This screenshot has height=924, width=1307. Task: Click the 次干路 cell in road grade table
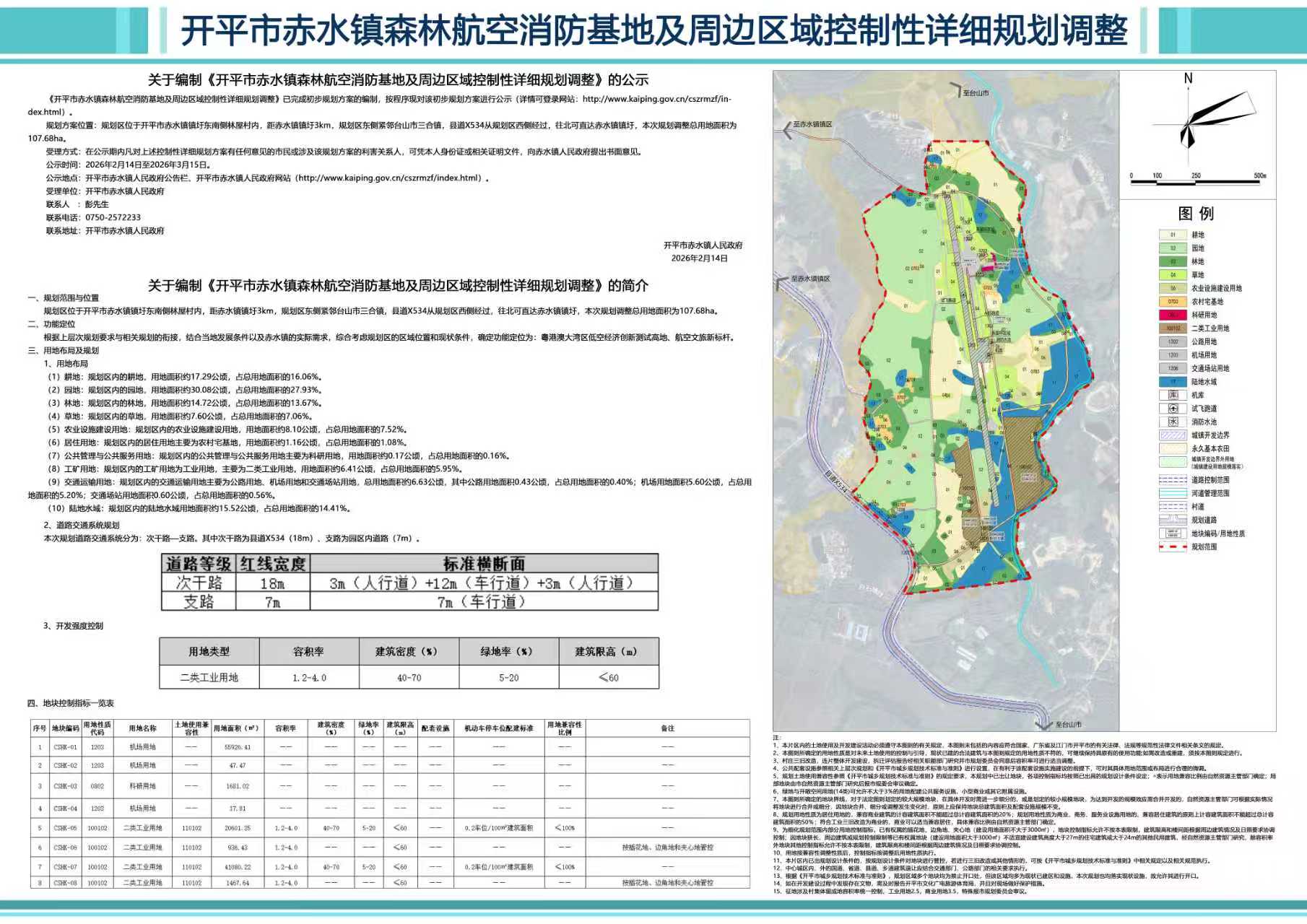pyautogui.click(x=199, y=583)
